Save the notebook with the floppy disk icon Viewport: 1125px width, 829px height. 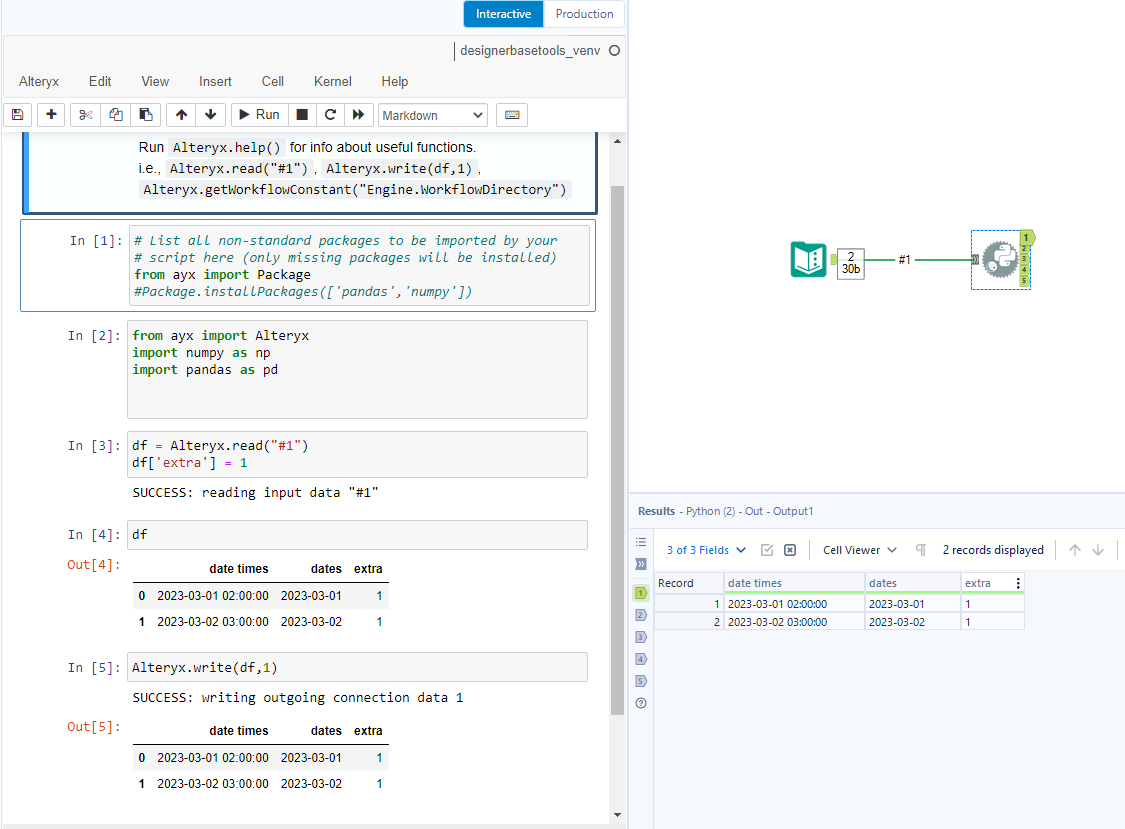pos(17,115)
